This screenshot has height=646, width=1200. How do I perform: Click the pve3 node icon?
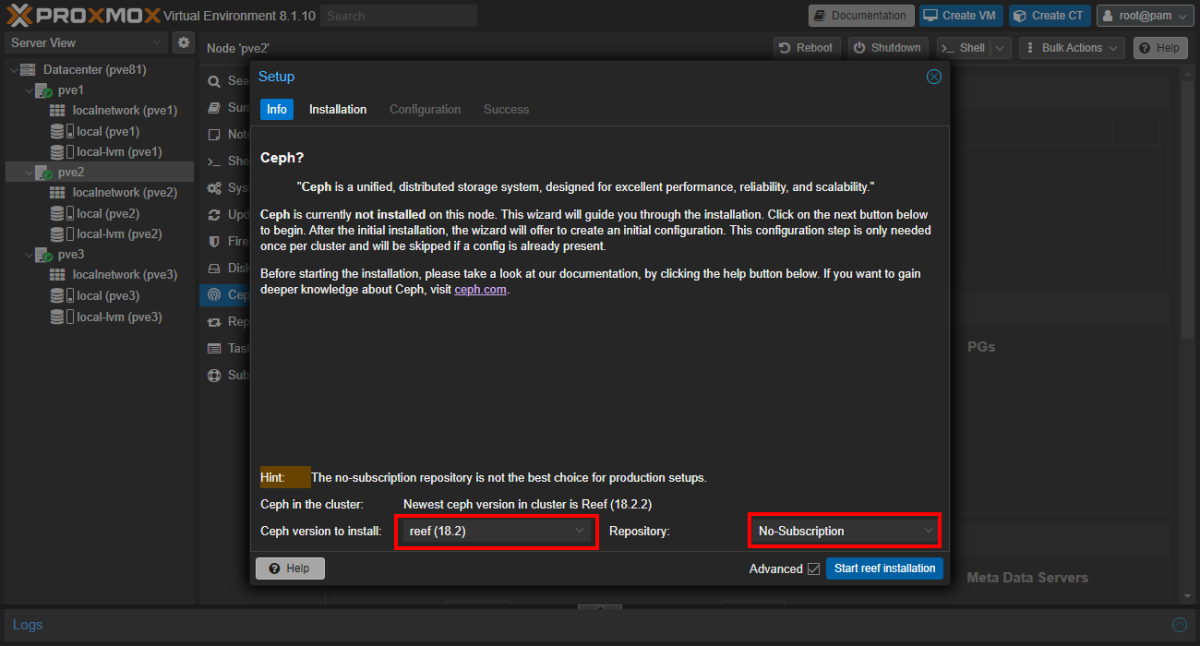coord(44,254)
